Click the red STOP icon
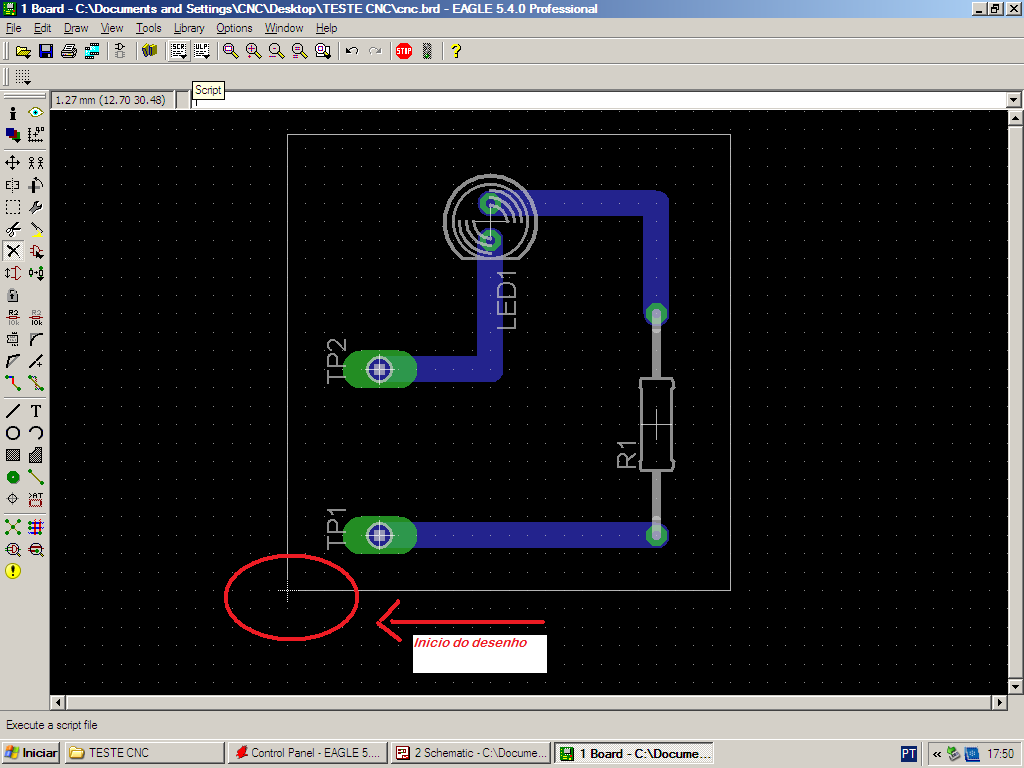The height and width of the screenshot is (768, 1024). [x=404, y=51]
